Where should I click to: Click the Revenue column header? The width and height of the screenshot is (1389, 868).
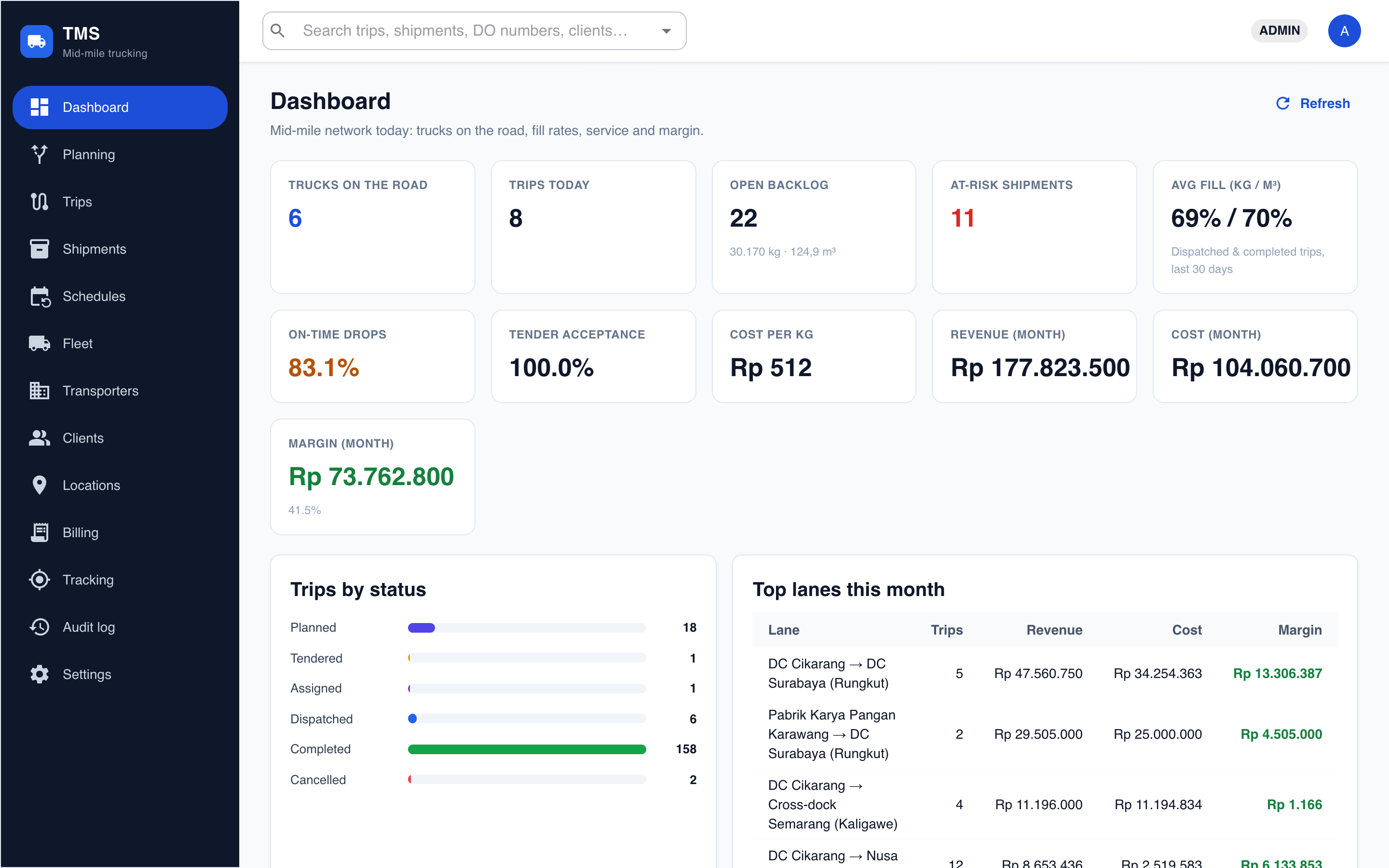point(1054,630)
